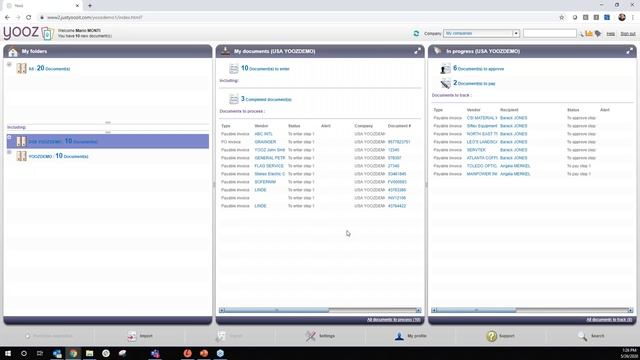
Task: Open the Help link
Action: (611, 34)
